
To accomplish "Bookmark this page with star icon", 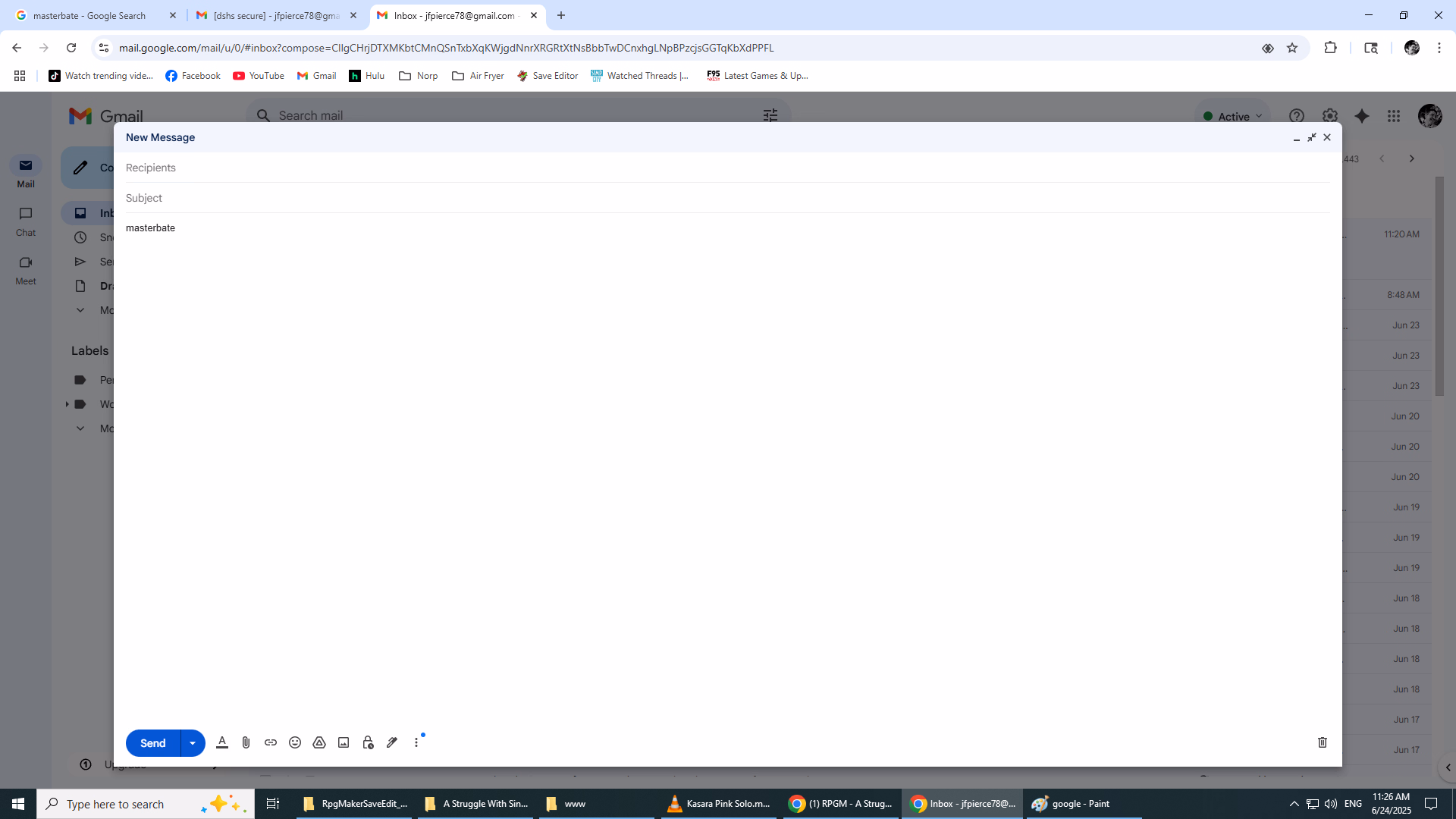I will pyautogui.click(x=1292, y=48).
